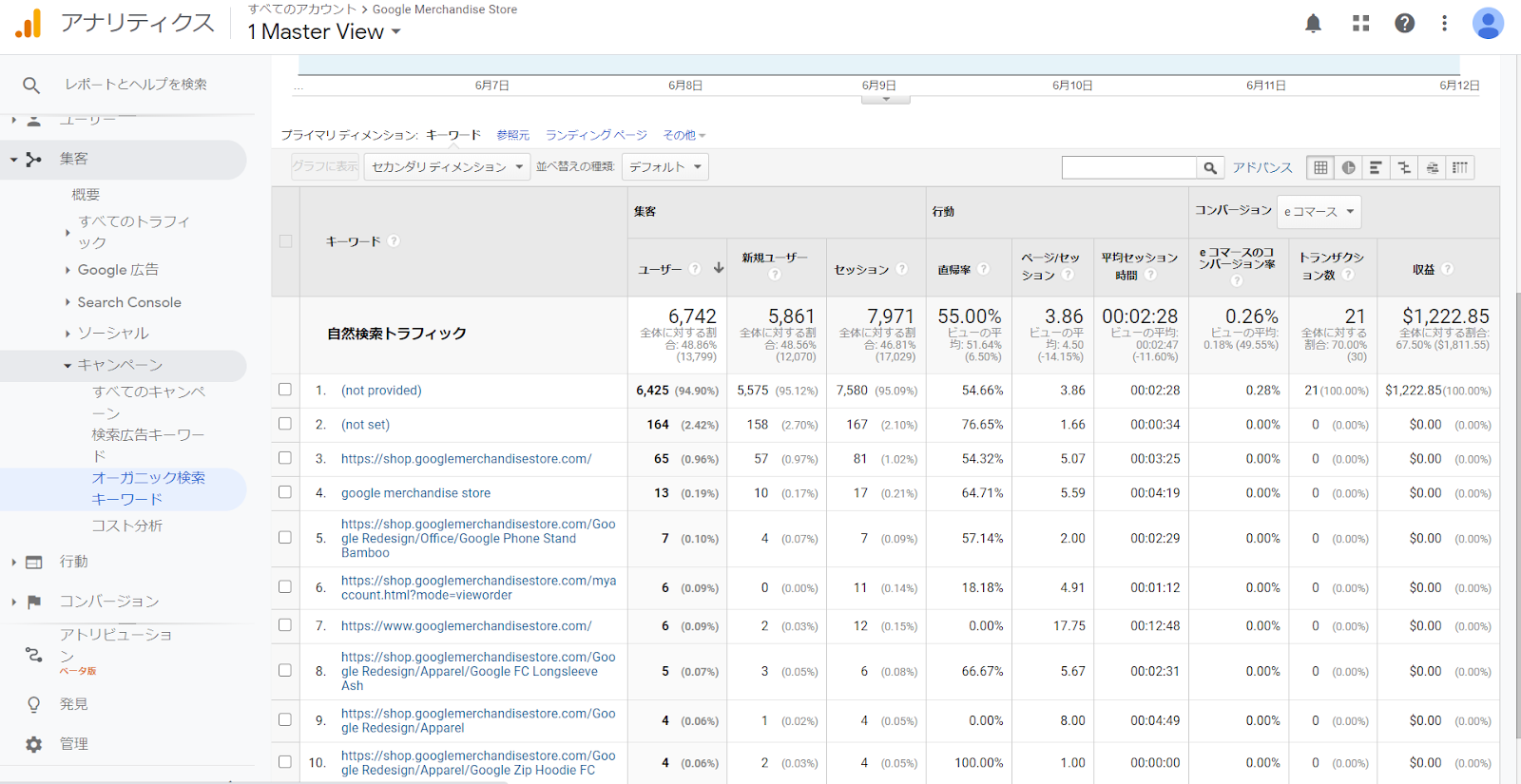Open the 1 Master View dropdown

point(324,32)
